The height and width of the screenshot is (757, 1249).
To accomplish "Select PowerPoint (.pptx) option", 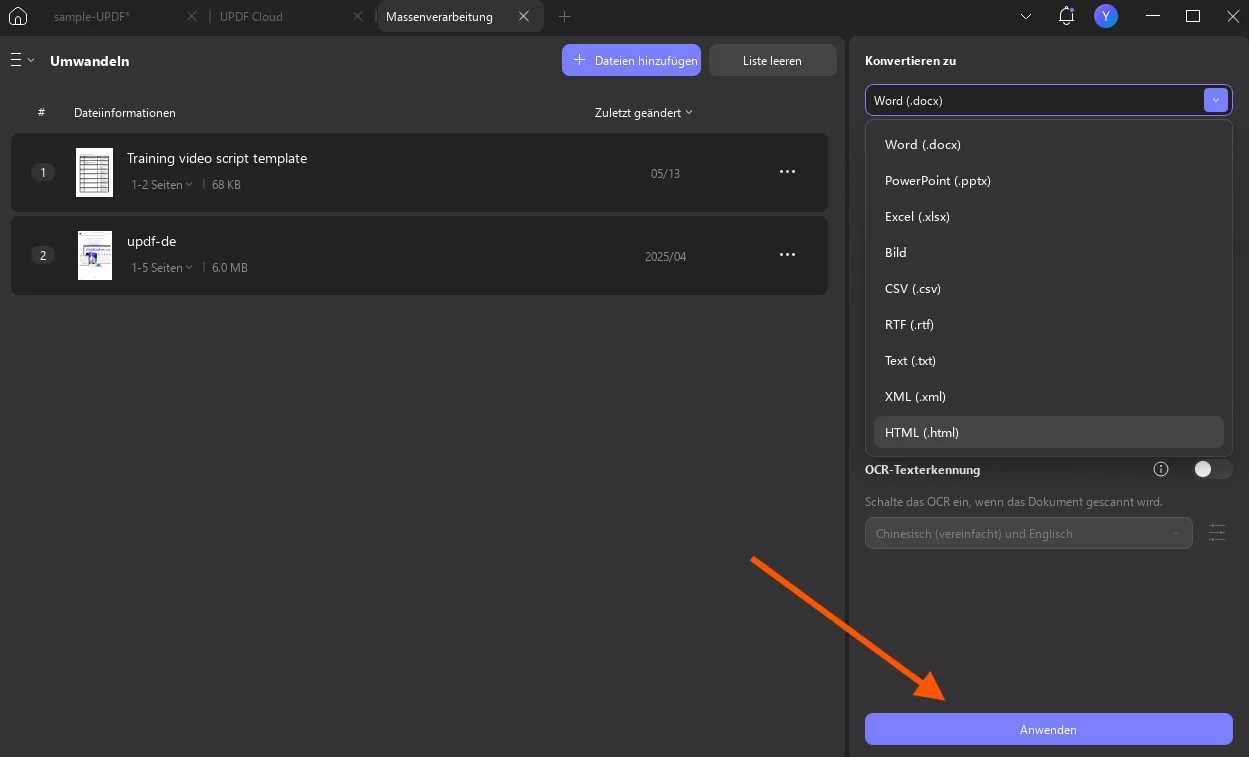I will (1049, 181).
